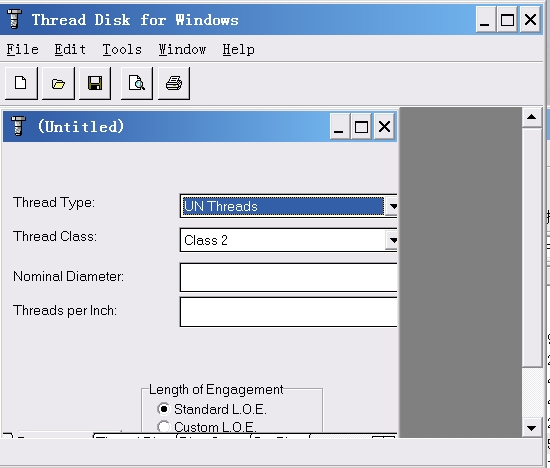Maximize the Thread Disk for Windows application
This screenshot has width=550, height=468.
point(507,20)
